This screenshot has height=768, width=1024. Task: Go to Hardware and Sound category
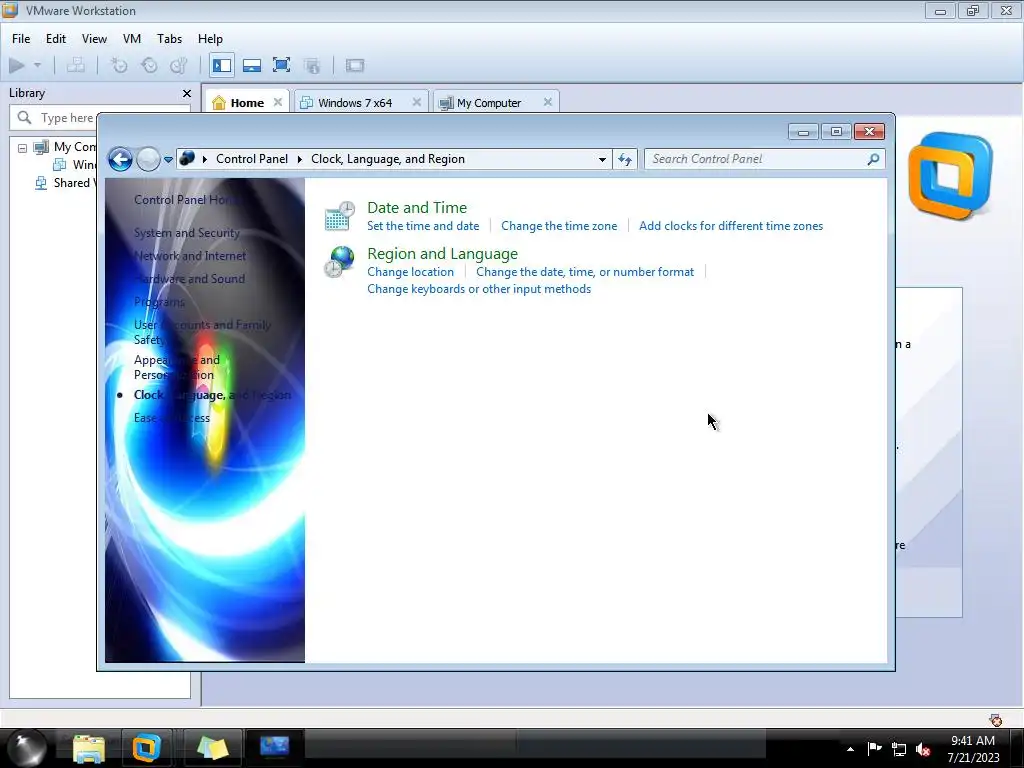click(189, 278)
